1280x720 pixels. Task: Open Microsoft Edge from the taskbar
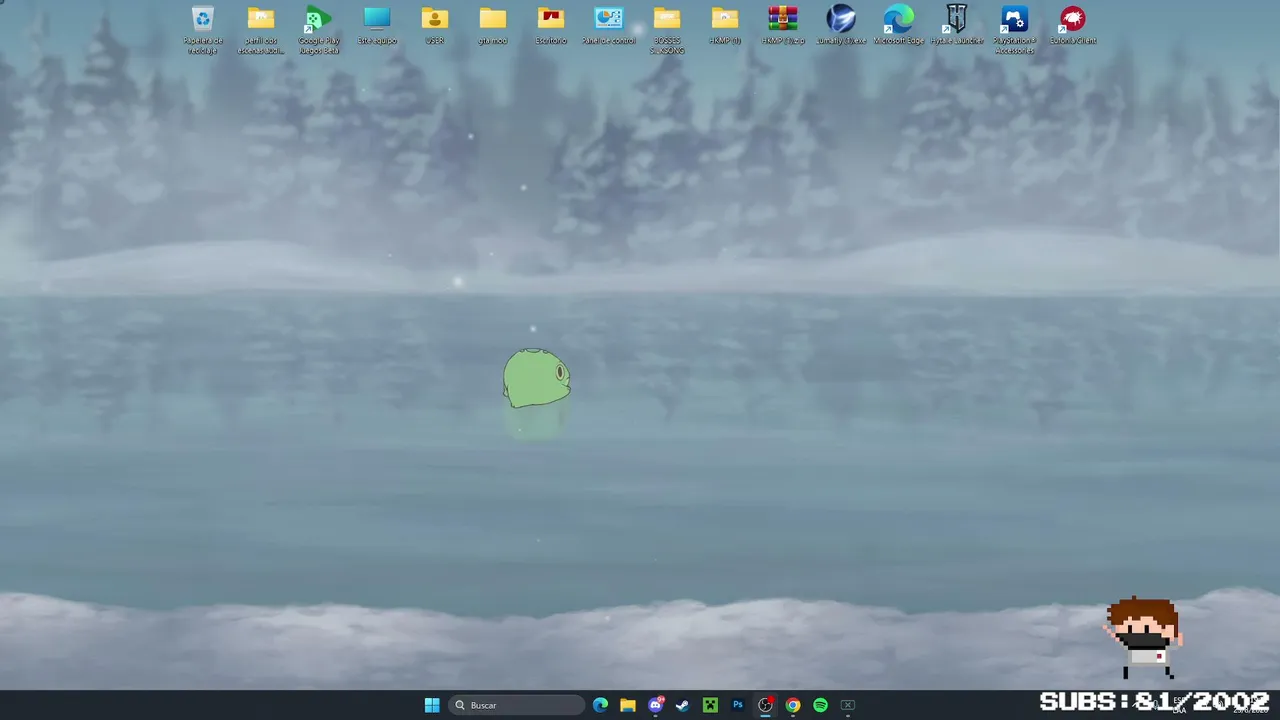600,705
